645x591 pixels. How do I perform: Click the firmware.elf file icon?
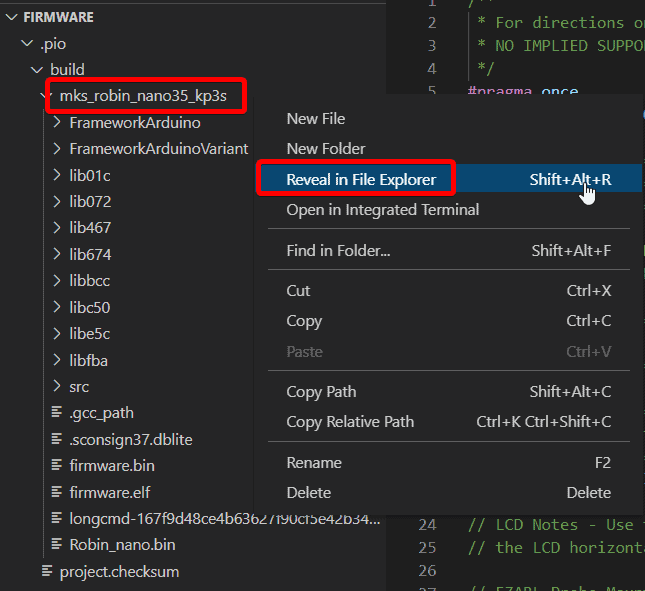[x=57, y=492]
